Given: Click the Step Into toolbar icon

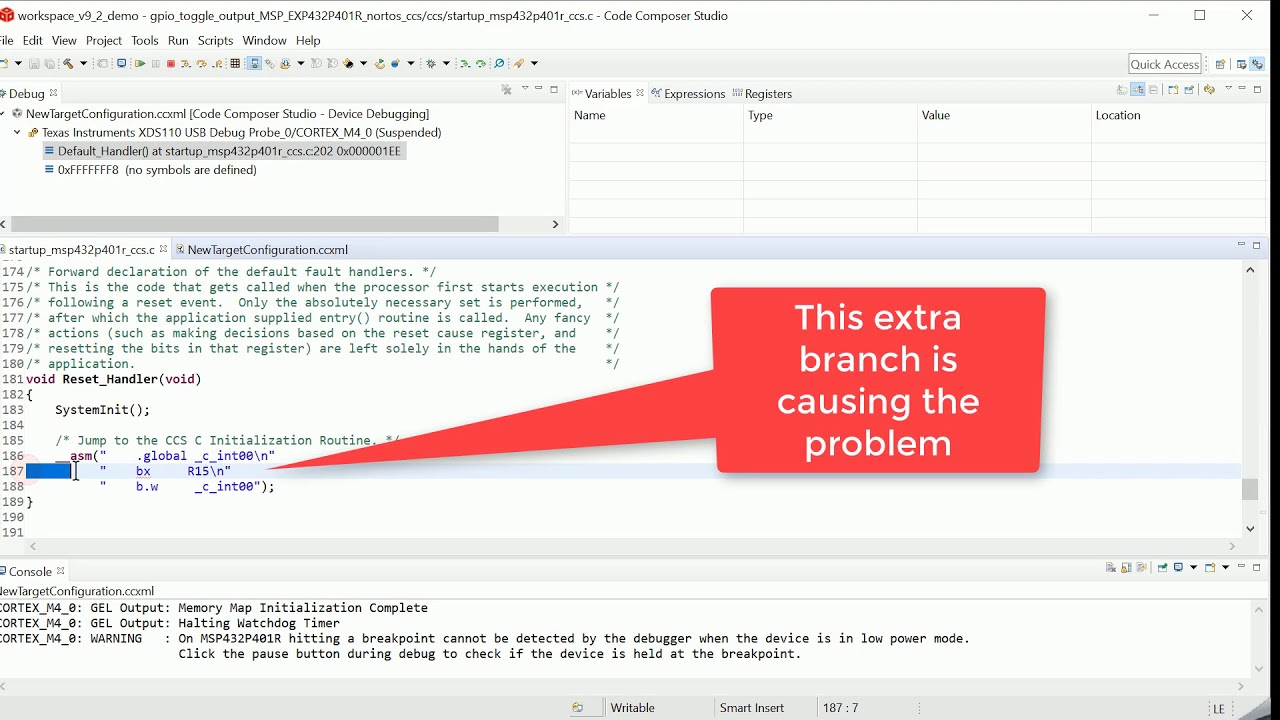Looking at the screenshot, I should (x=186, y=63).
